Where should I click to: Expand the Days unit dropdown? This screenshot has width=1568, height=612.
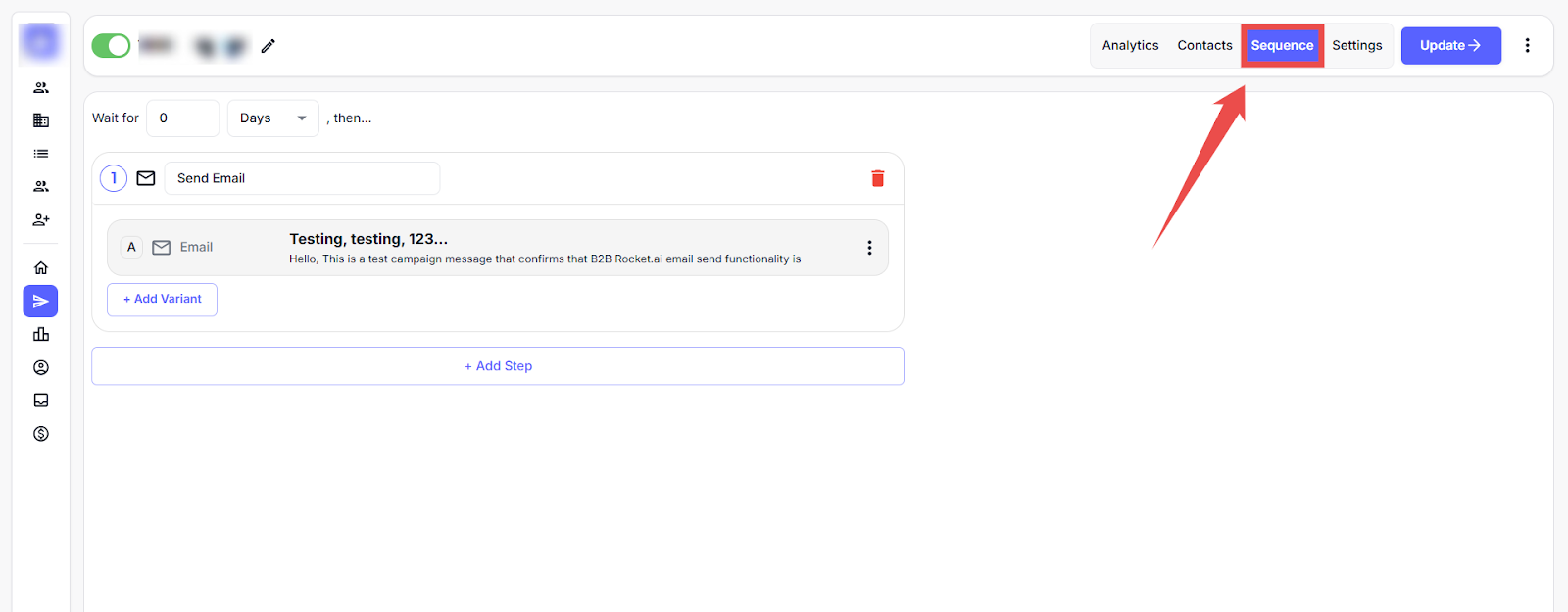272,118
